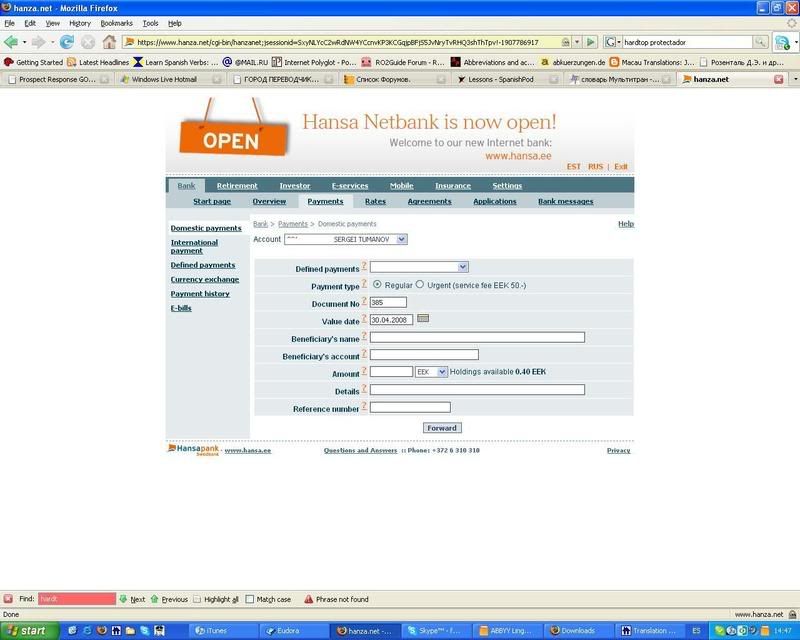Screen dimensions: 800x640
Task: Click into the Reference number field
Action: click(410, 407)
